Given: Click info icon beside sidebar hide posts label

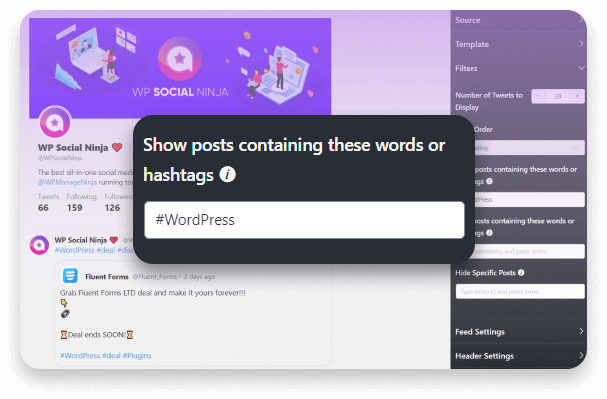Looking at the screenshot, I should pos(489,233).
